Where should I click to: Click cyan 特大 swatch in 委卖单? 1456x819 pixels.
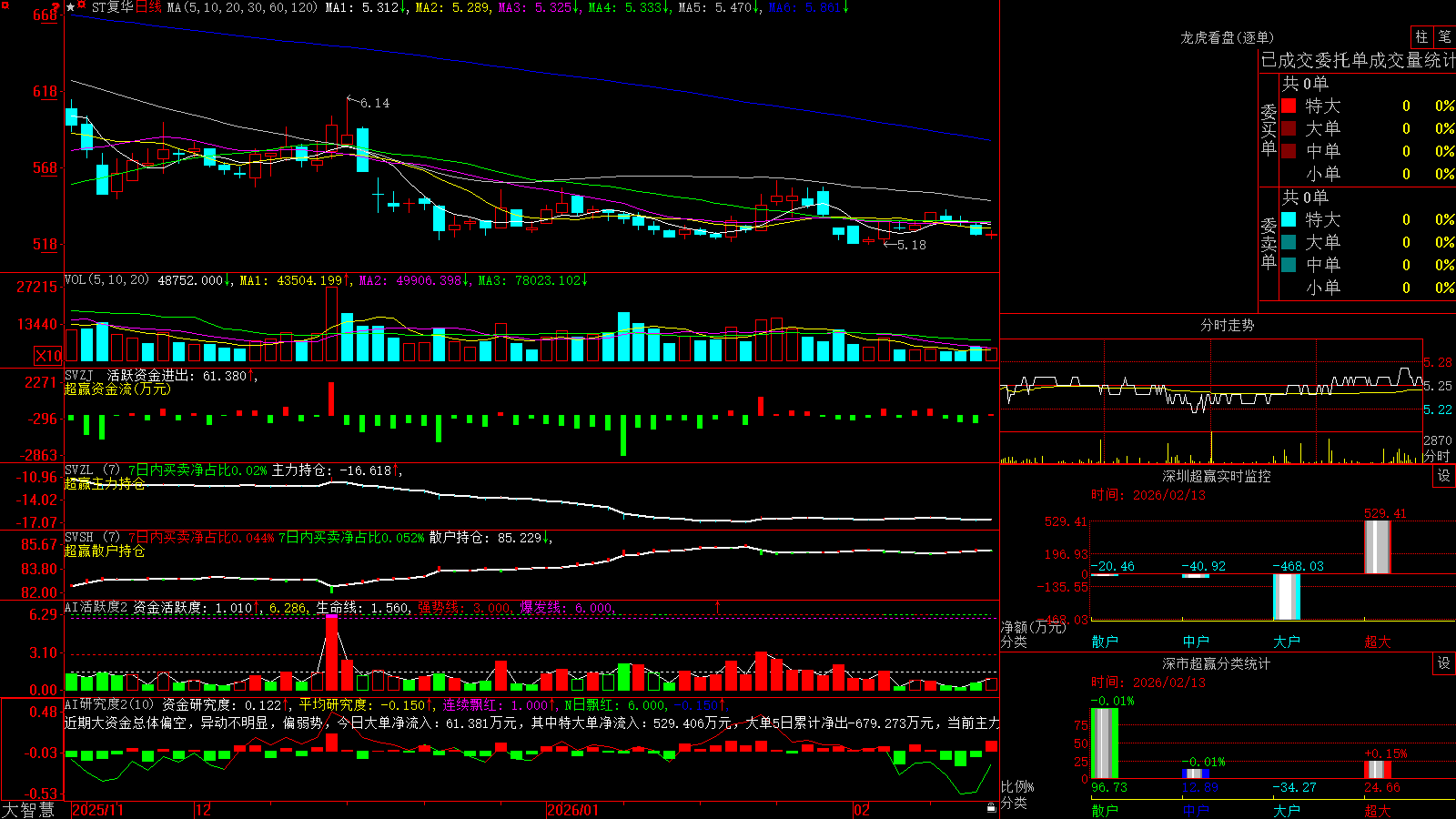1289,219
